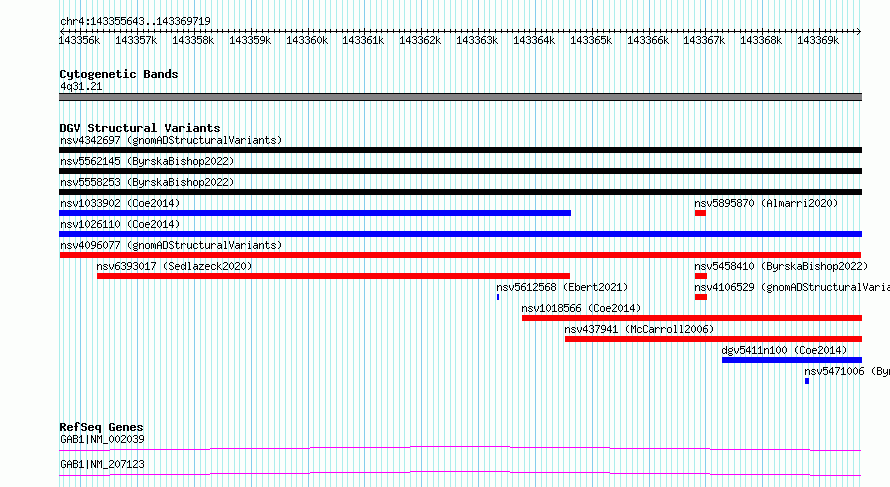Click the nsv6393017 Sedlazeck2020 label
Screen dimensions: 890x487
click(174, 266)
